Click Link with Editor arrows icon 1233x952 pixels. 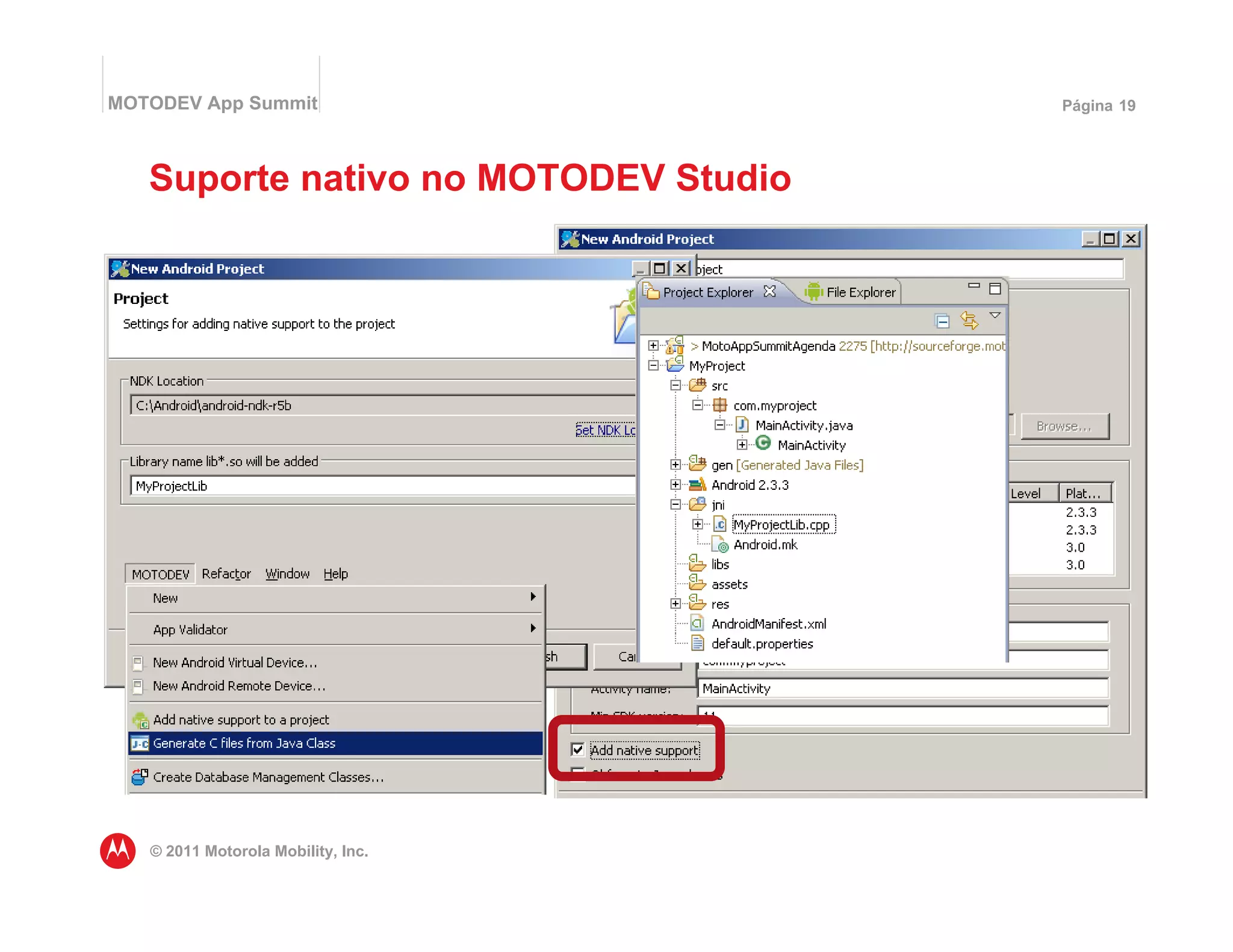tap(969, 320)
